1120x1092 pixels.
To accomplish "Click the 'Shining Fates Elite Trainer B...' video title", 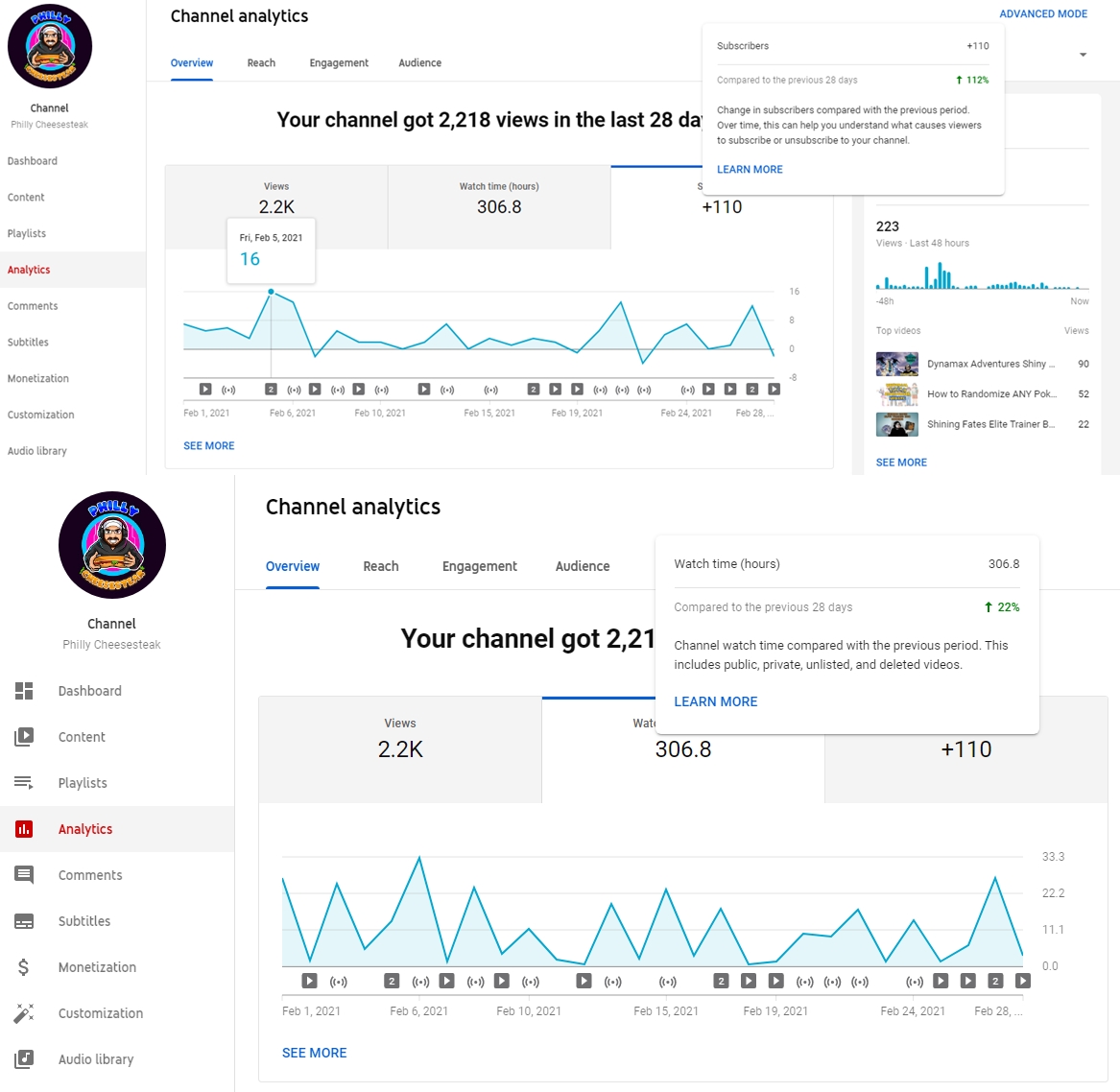I will 990,424.
